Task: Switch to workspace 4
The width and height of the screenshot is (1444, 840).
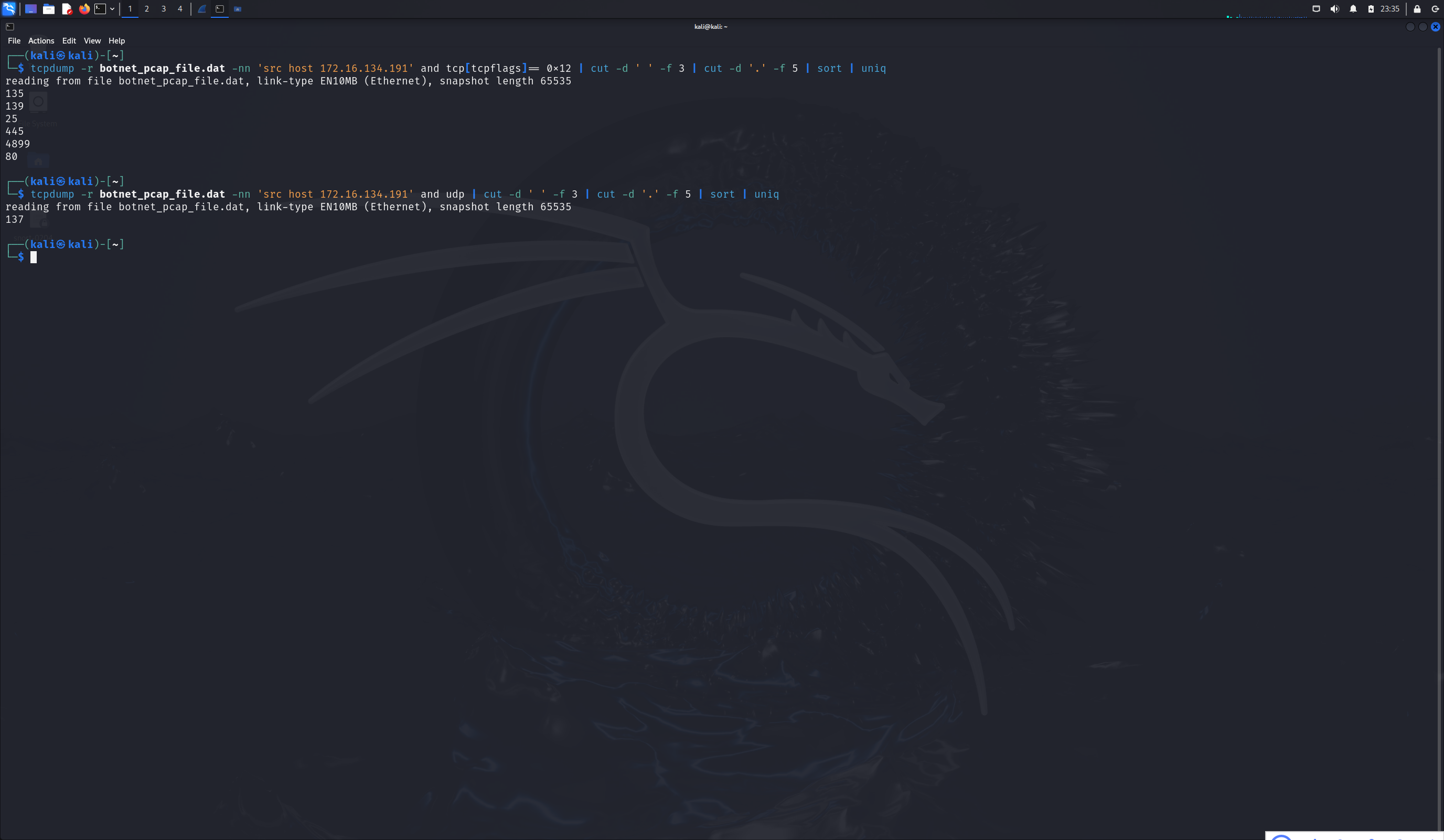Action: pos(180,8)
